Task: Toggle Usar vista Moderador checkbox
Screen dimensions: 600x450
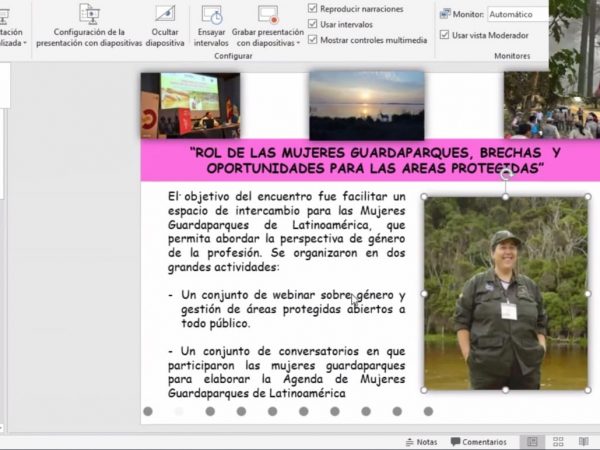Action: 444,35
